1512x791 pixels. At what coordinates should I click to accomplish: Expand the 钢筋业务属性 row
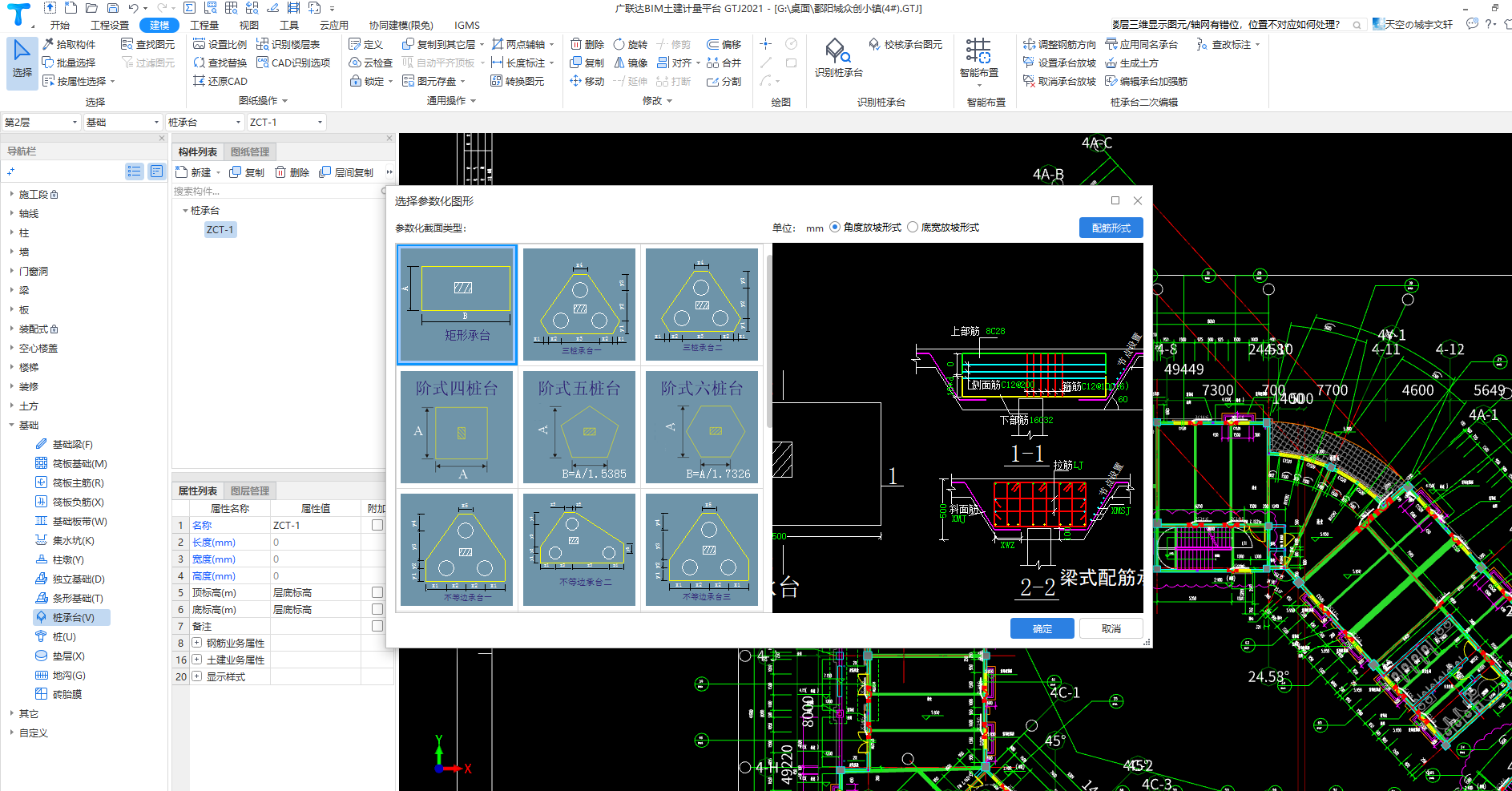[x=196, y=643]
